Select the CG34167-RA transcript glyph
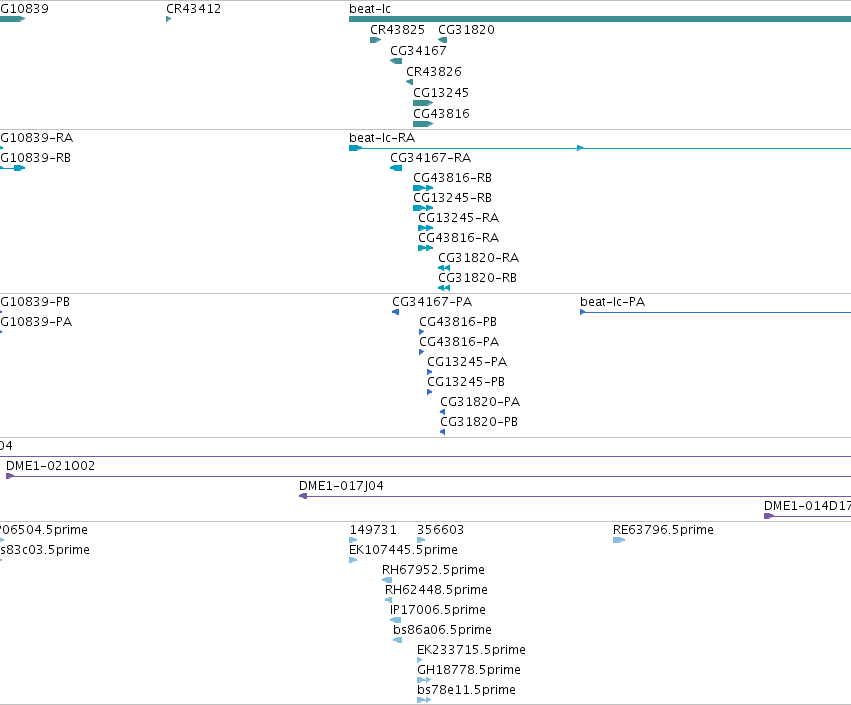The width and height of the screenshot is (851, 705). click(x=396, y=168)
